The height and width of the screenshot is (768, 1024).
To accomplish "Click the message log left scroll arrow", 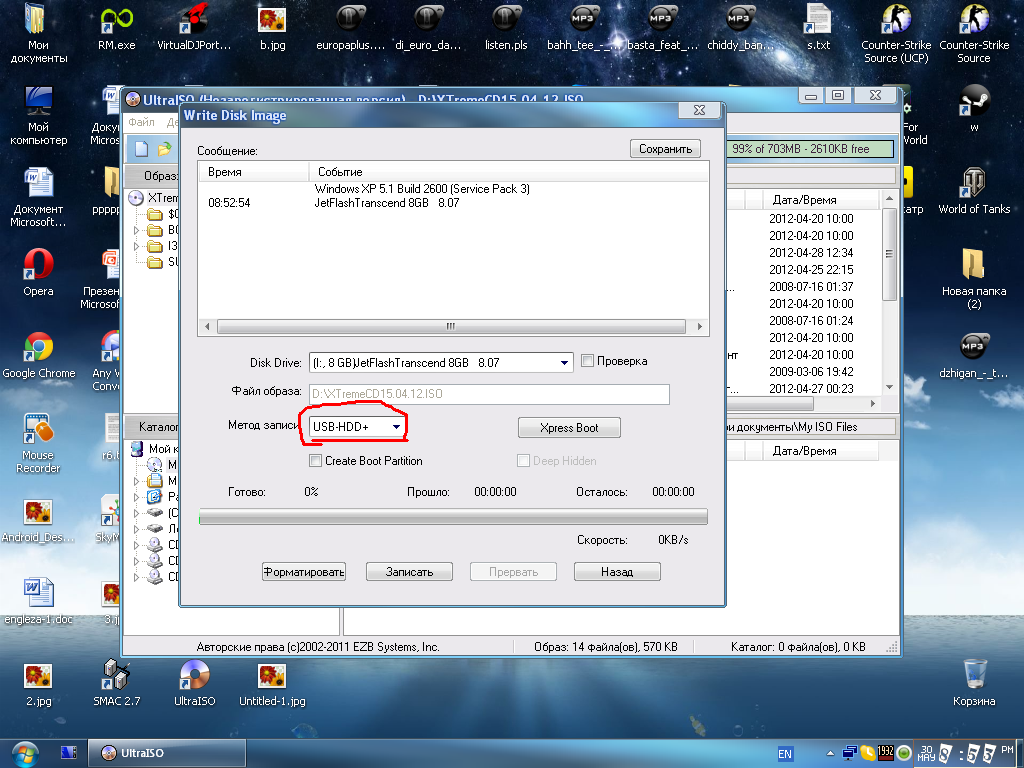I will (x=207, y=326).
